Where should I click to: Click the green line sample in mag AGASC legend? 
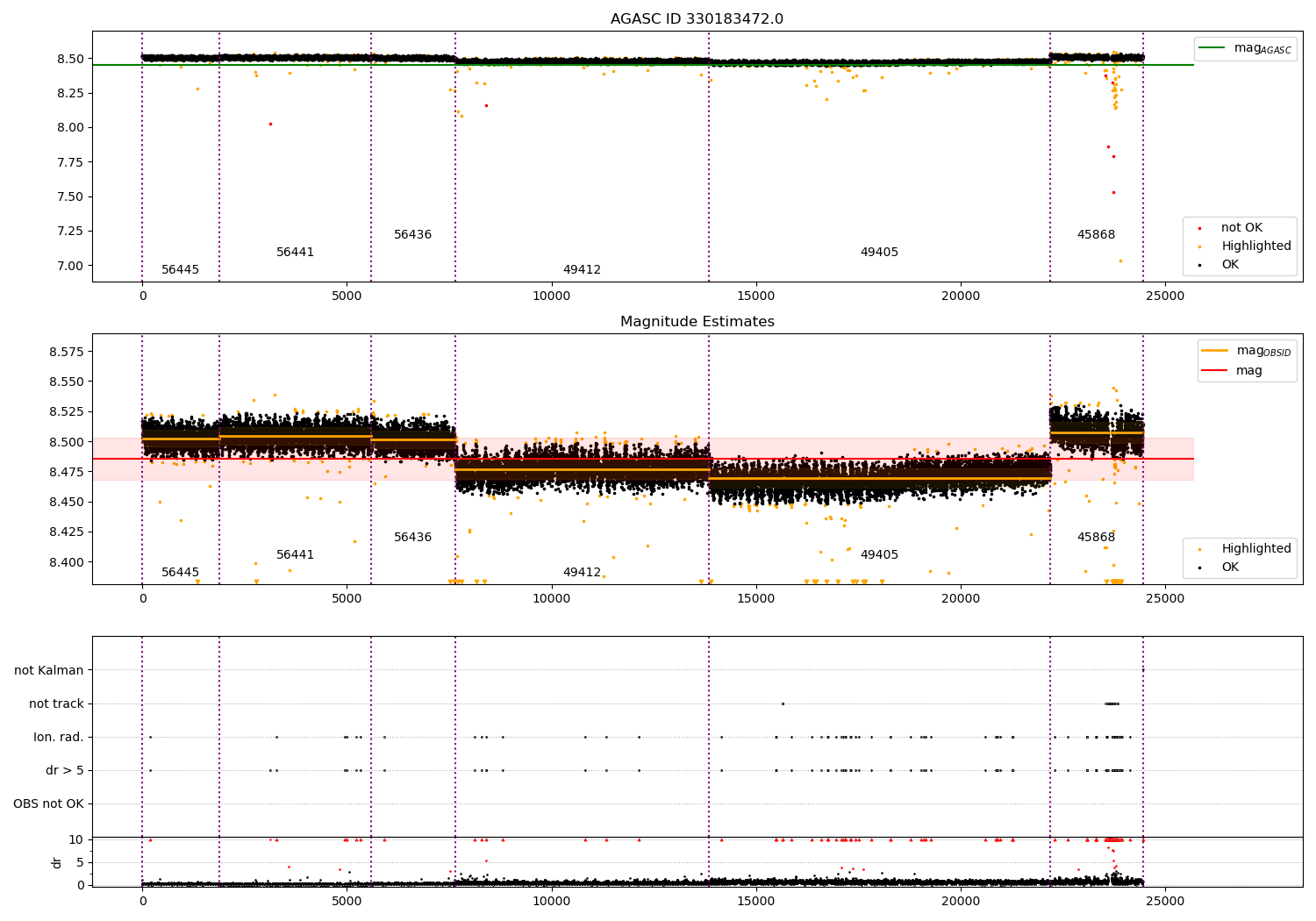tap(1212, 48)
